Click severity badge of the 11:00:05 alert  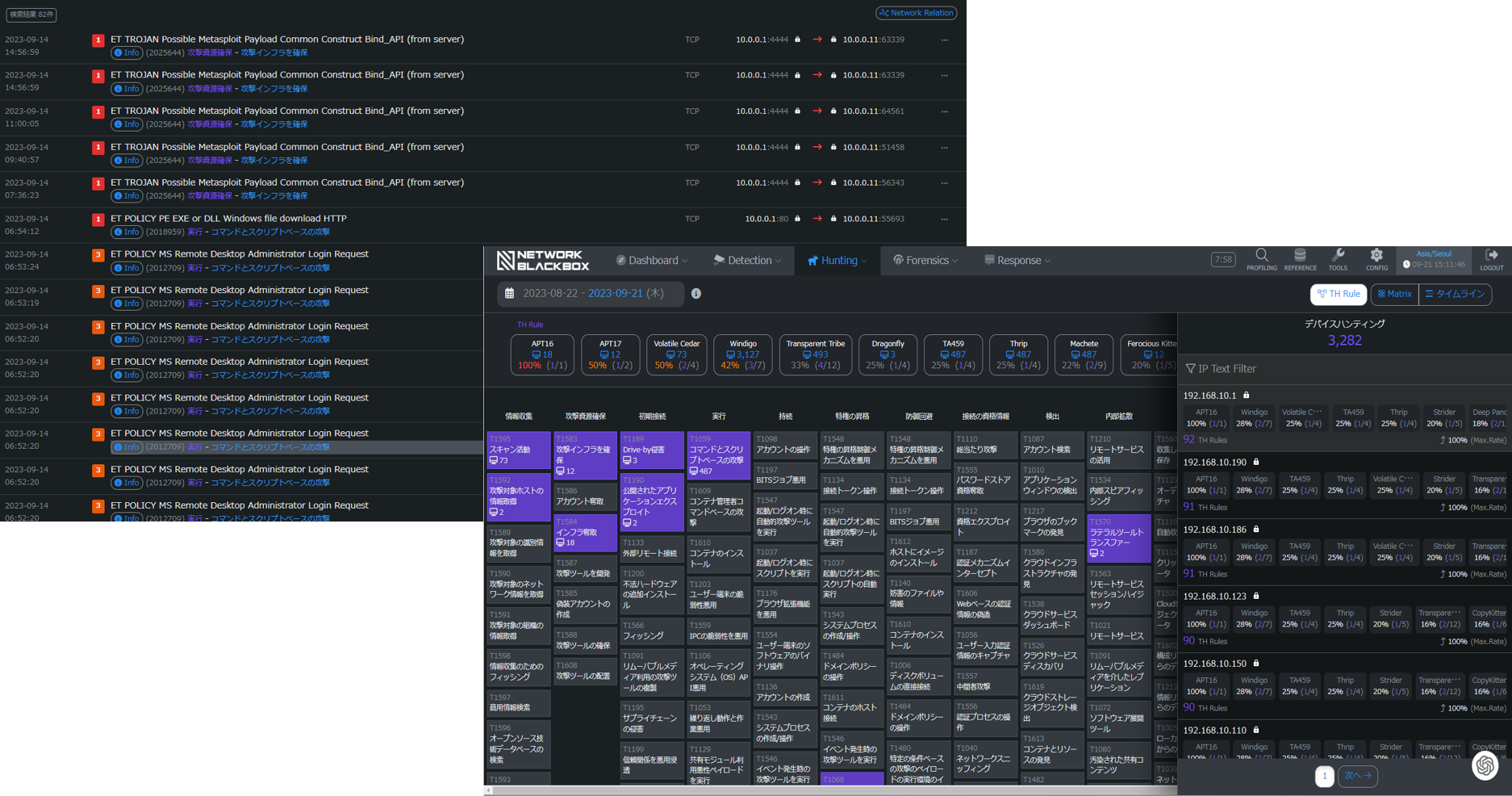98,112
